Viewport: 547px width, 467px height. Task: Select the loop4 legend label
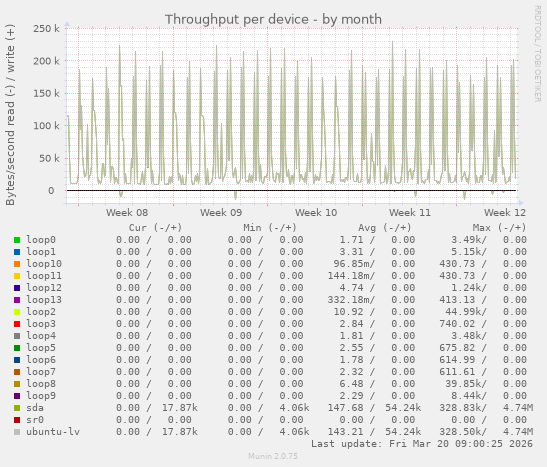(x=41, y=336)
